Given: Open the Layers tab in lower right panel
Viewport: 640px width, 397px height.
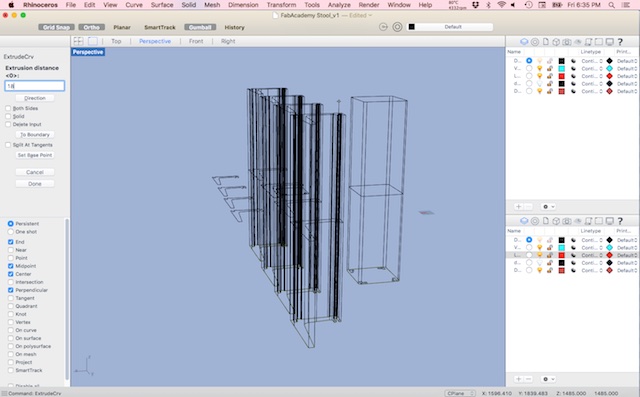Looking at the screenshot, I should [x=524, y=221].
